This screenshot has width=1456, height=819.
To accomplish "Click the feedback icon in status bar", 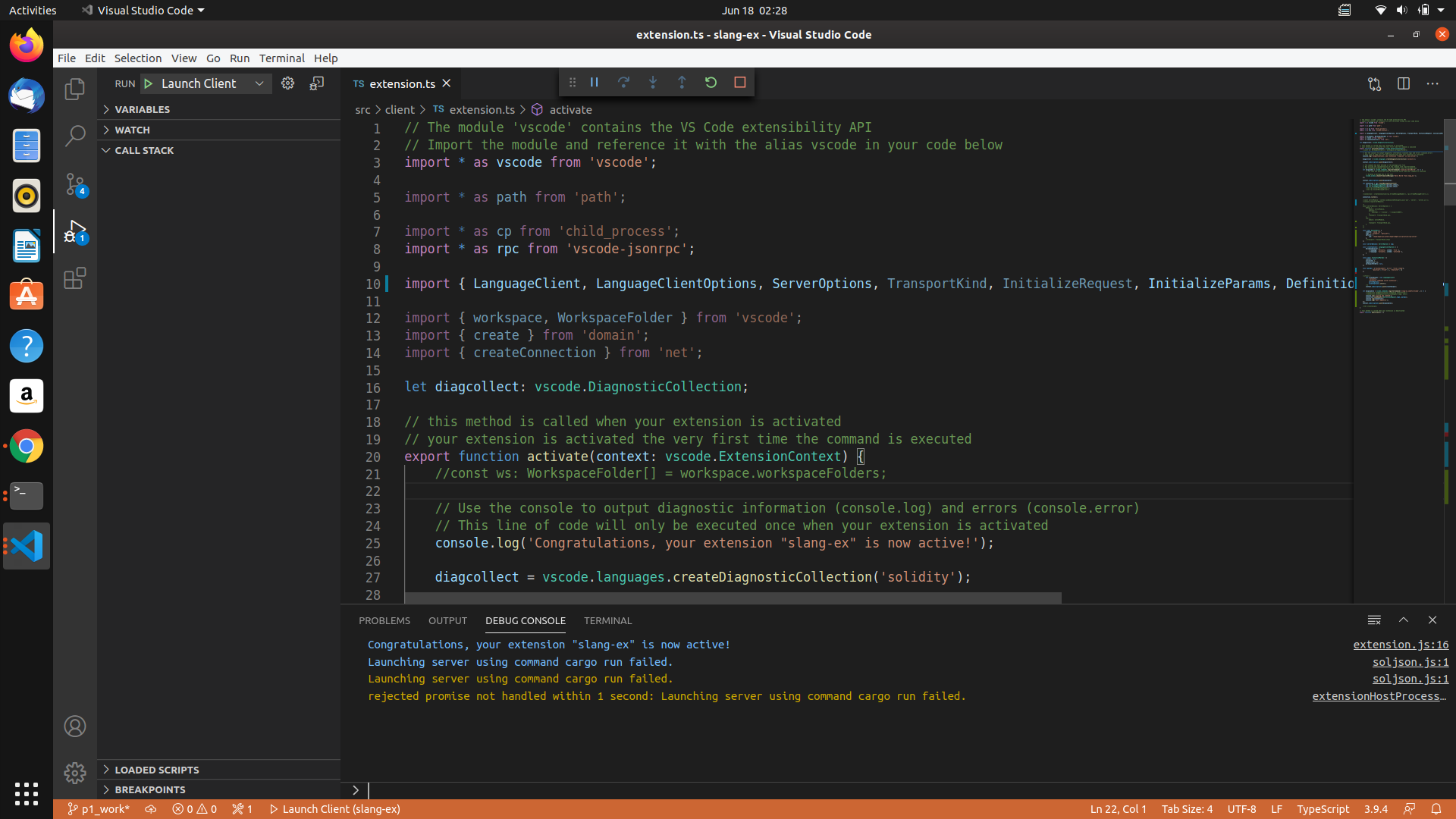I will click(x=1410, y=809).
